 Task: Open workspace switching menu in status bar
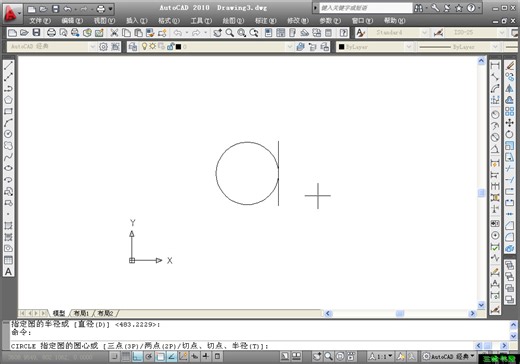[449, 356]
